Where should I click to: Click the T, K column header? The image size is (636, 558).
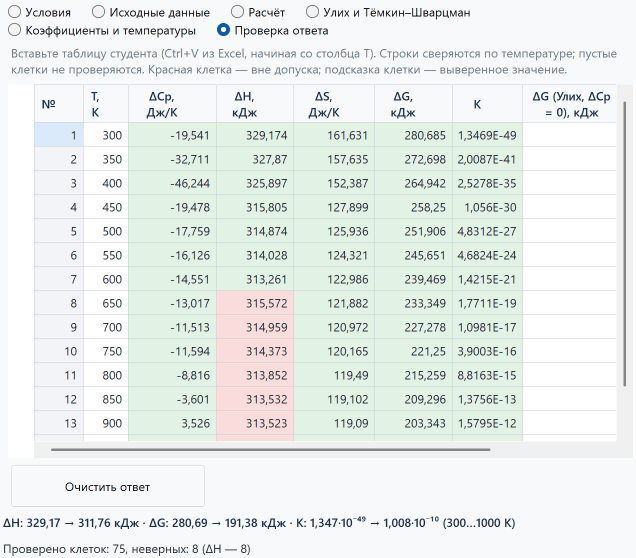click(106, 104)
